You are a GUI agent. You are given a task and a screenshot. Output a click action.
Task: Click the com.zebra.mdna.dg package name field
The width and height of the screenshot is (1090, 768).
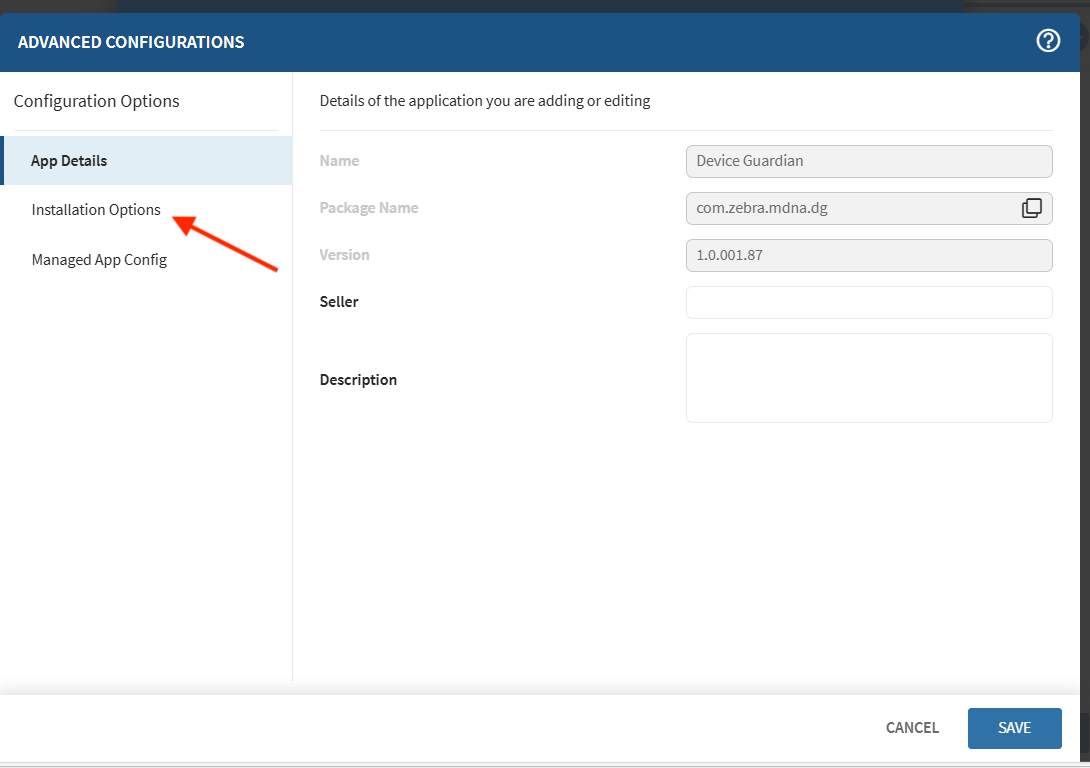pos(850,208)
